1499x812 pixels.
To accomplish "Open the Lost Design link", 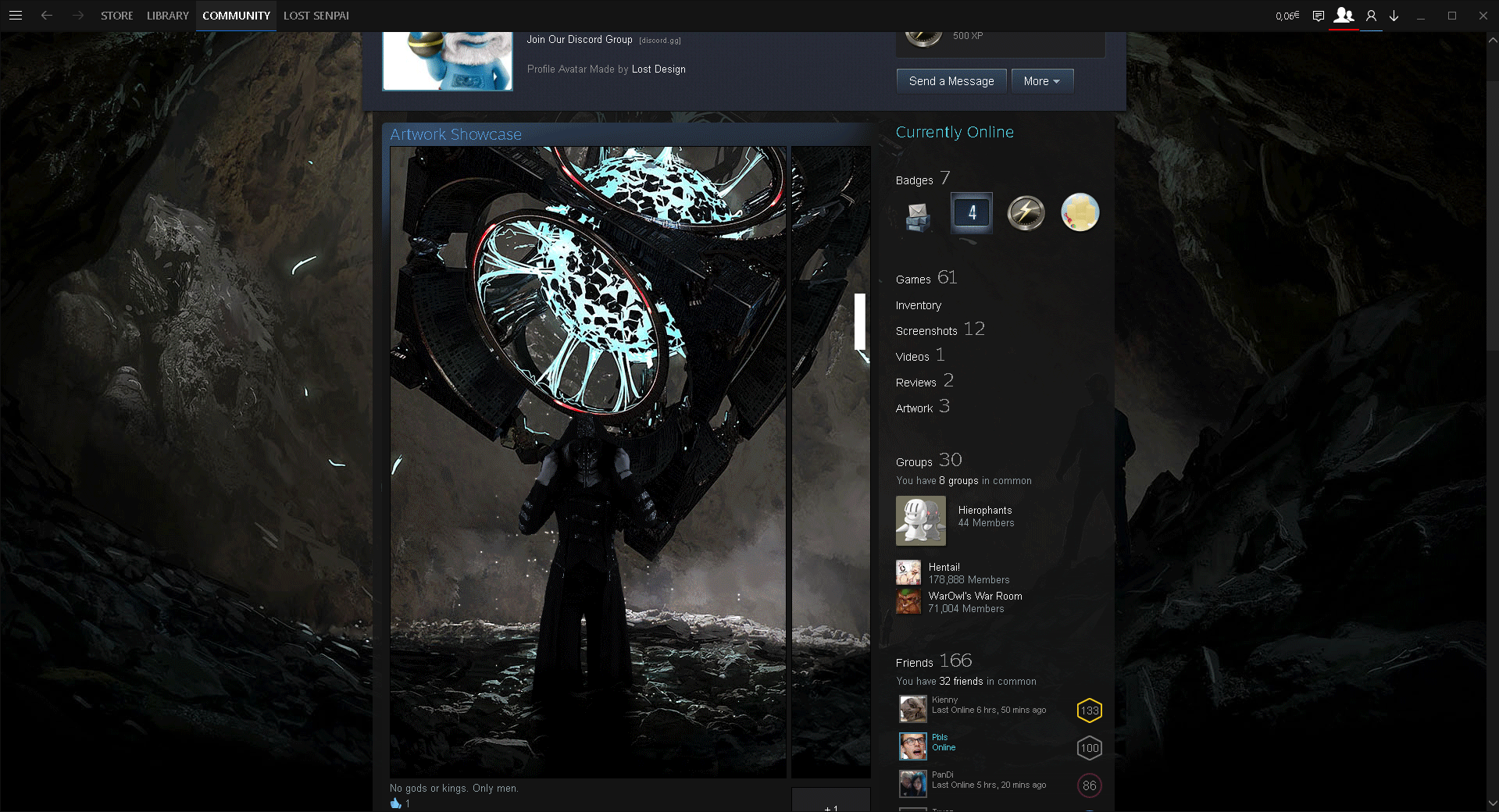I will pos(658,69).
